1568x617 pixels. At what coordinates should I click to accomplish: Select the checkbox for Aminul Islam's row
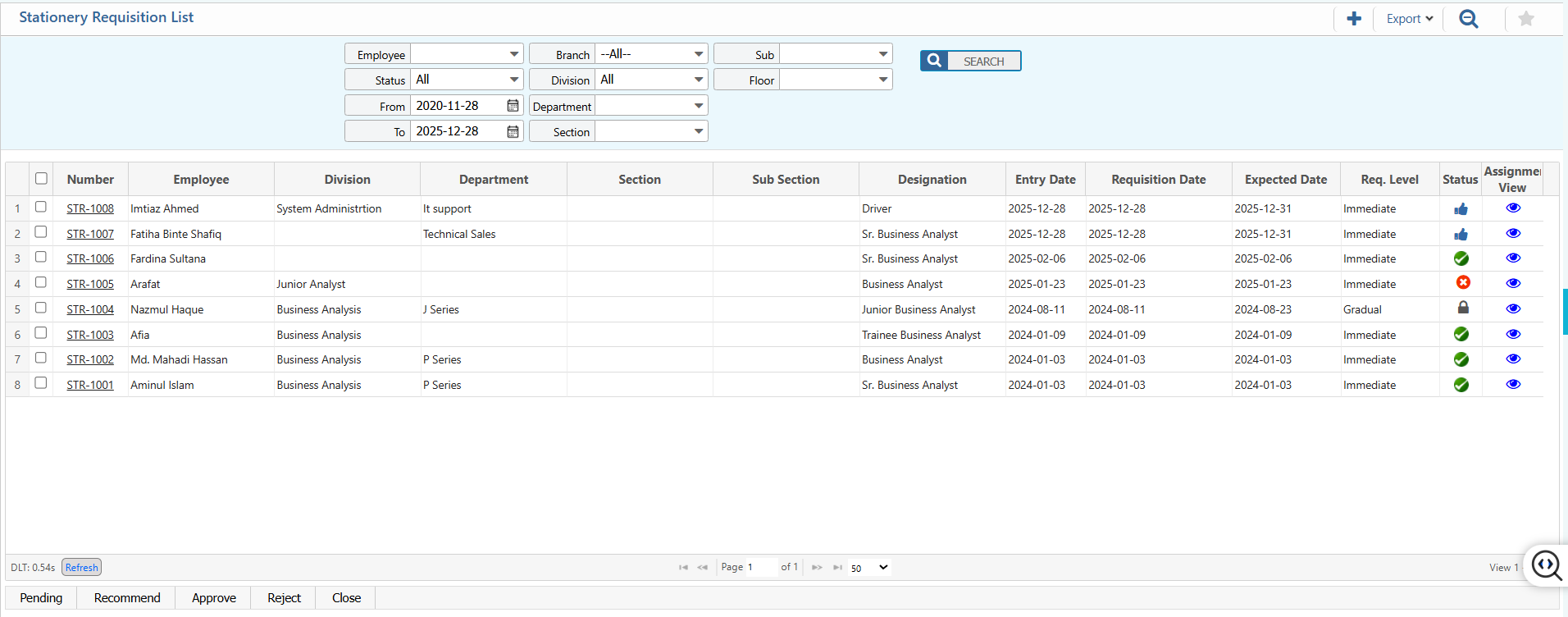[41, 383]
